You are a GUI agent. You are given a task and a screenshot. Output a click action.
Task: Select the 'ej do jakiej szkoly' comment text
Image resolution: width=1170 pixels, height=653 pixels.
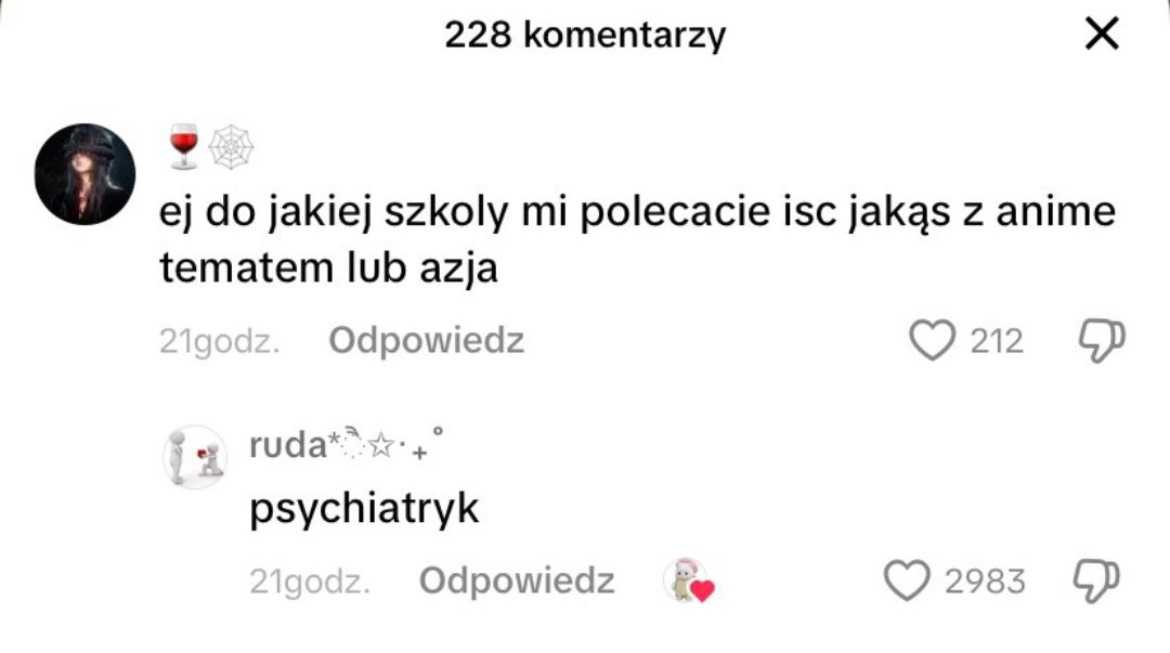pyautogui.click(x=637, y=239)
